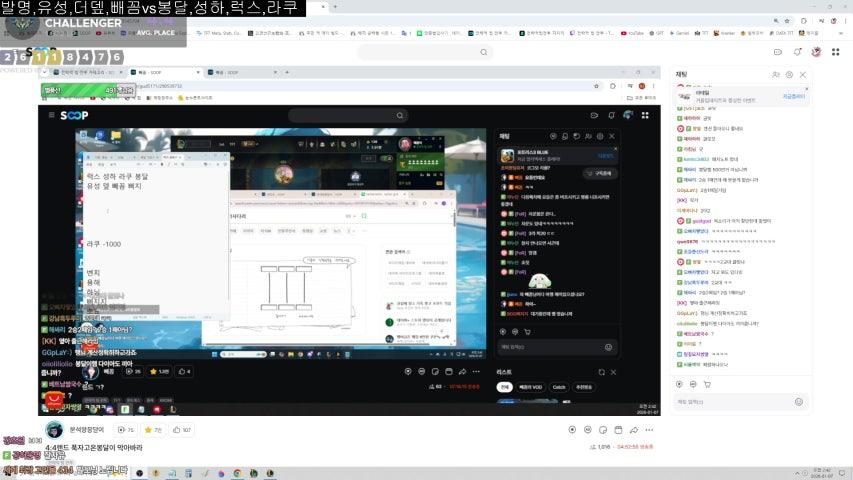Click the subscribe button in the inner chat
The width and height of the screenshot is (853, 480).
click(601, 173)
